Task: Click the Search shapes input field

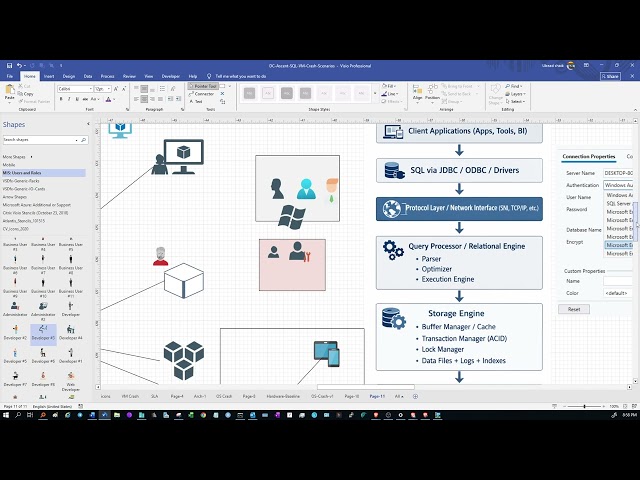Action: [x=39, y=140]
